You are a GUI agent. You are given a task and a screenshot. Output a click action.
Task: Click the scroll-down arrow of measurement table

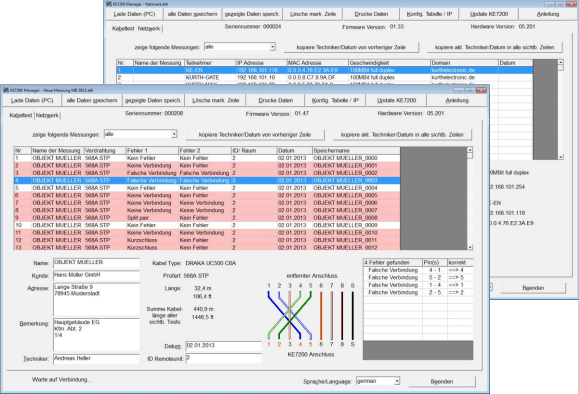470,247
